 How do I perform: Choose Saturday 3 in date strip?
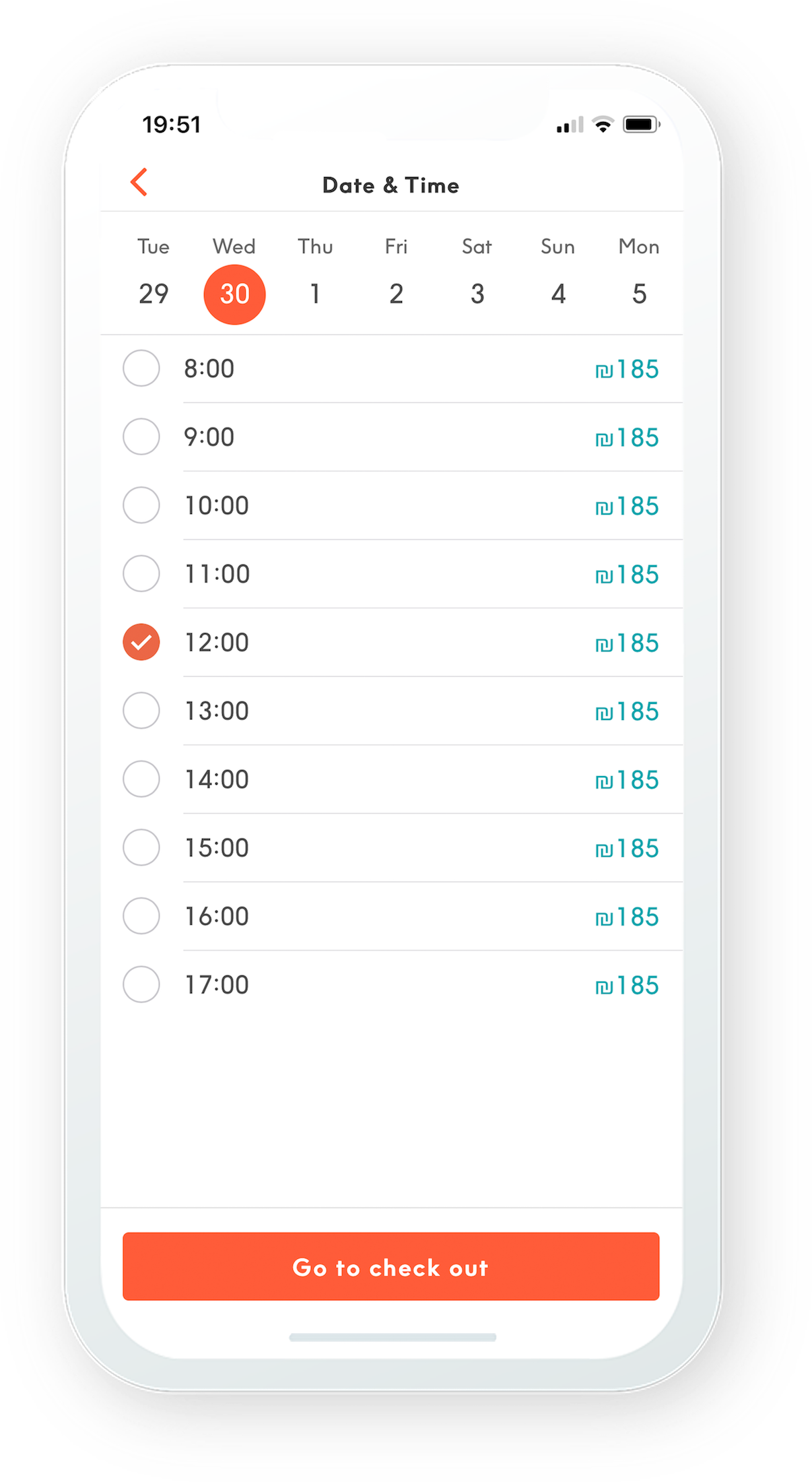(x=477, y=294)
